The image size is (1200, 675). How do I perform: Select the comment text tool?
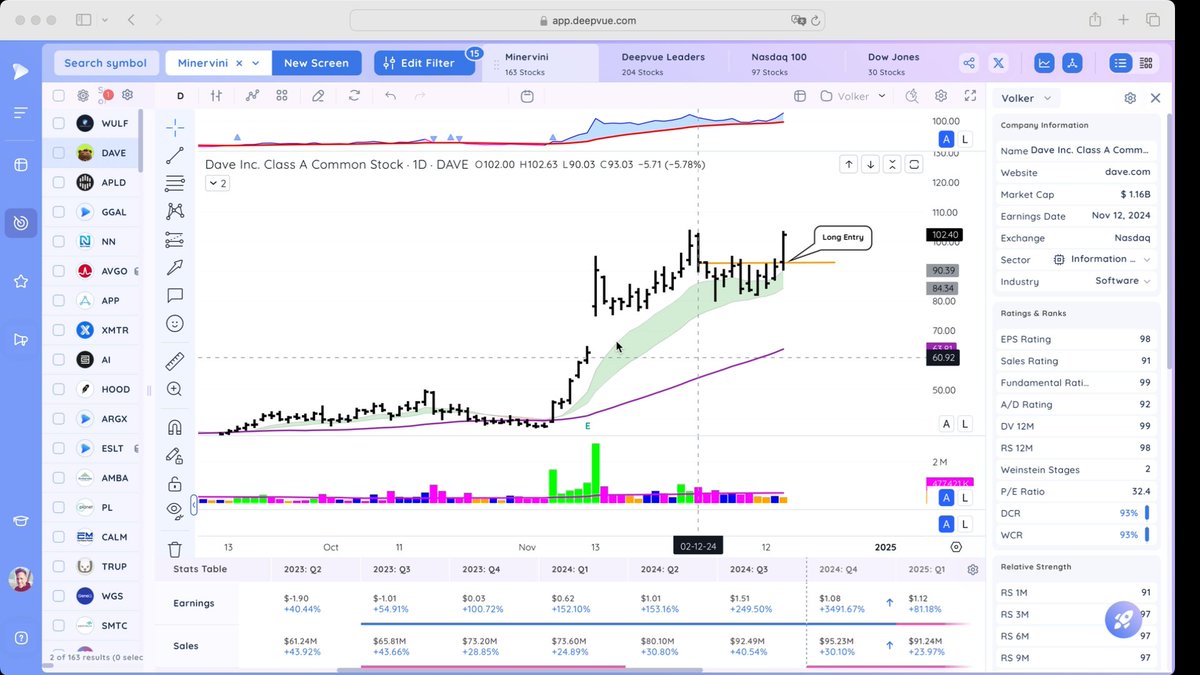click(x=175, y=295)
